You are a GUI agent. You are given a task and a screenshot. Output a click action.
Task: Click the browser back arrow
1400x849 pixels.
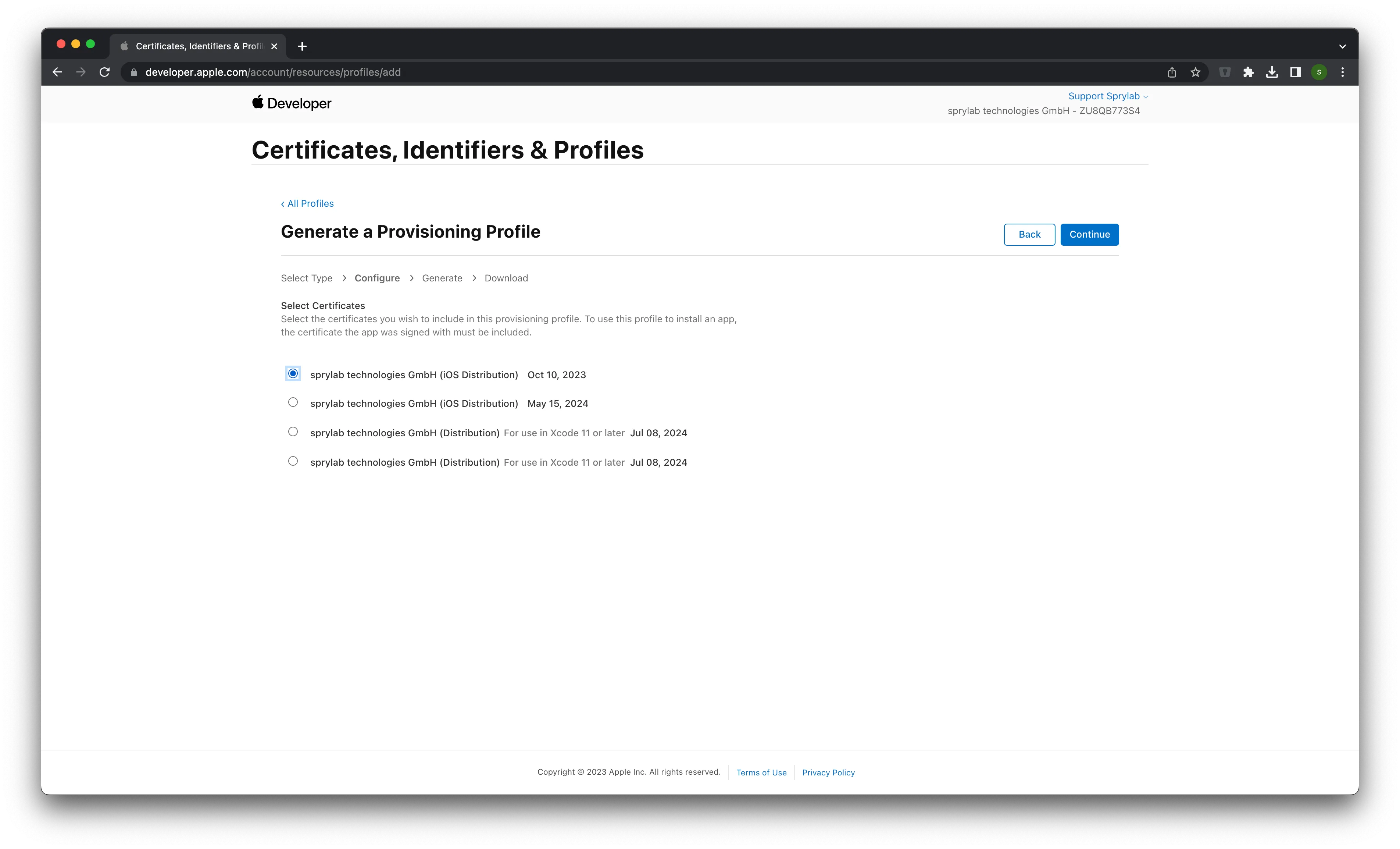click(x=57, y=72)
